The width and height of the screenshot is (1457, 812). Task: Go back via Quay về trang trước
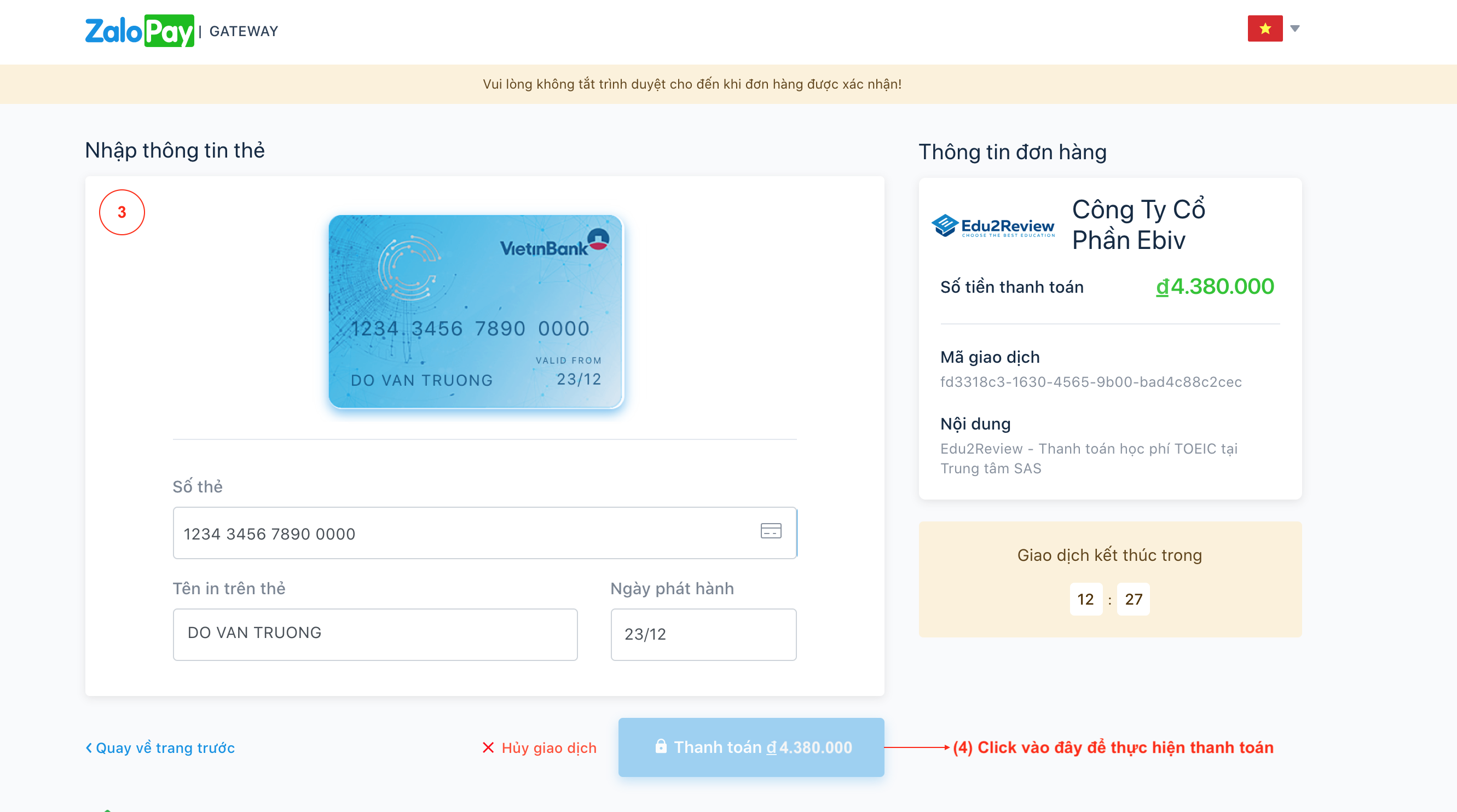click(x=165, y=747)
